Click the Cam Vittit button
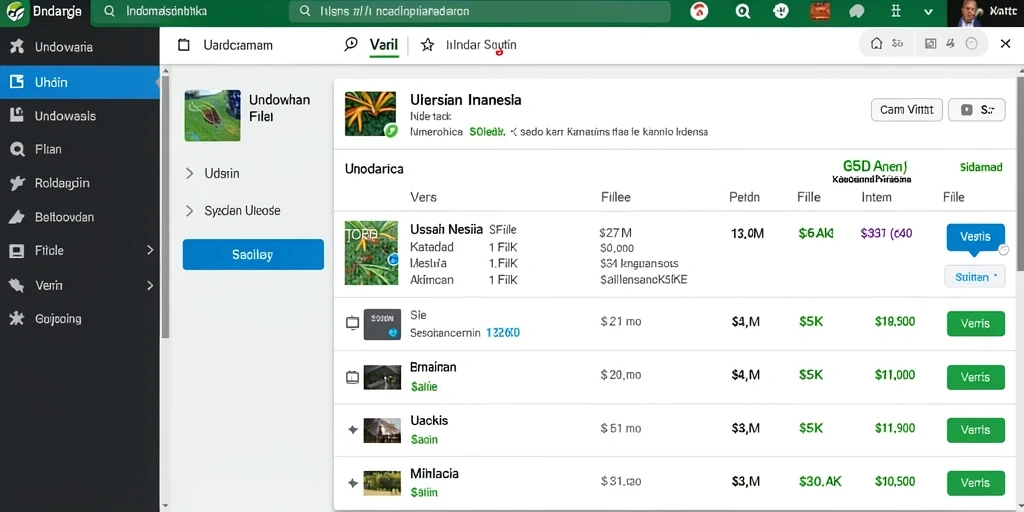This screenshot has width=1024, height=512. click(x=906, y=110)
